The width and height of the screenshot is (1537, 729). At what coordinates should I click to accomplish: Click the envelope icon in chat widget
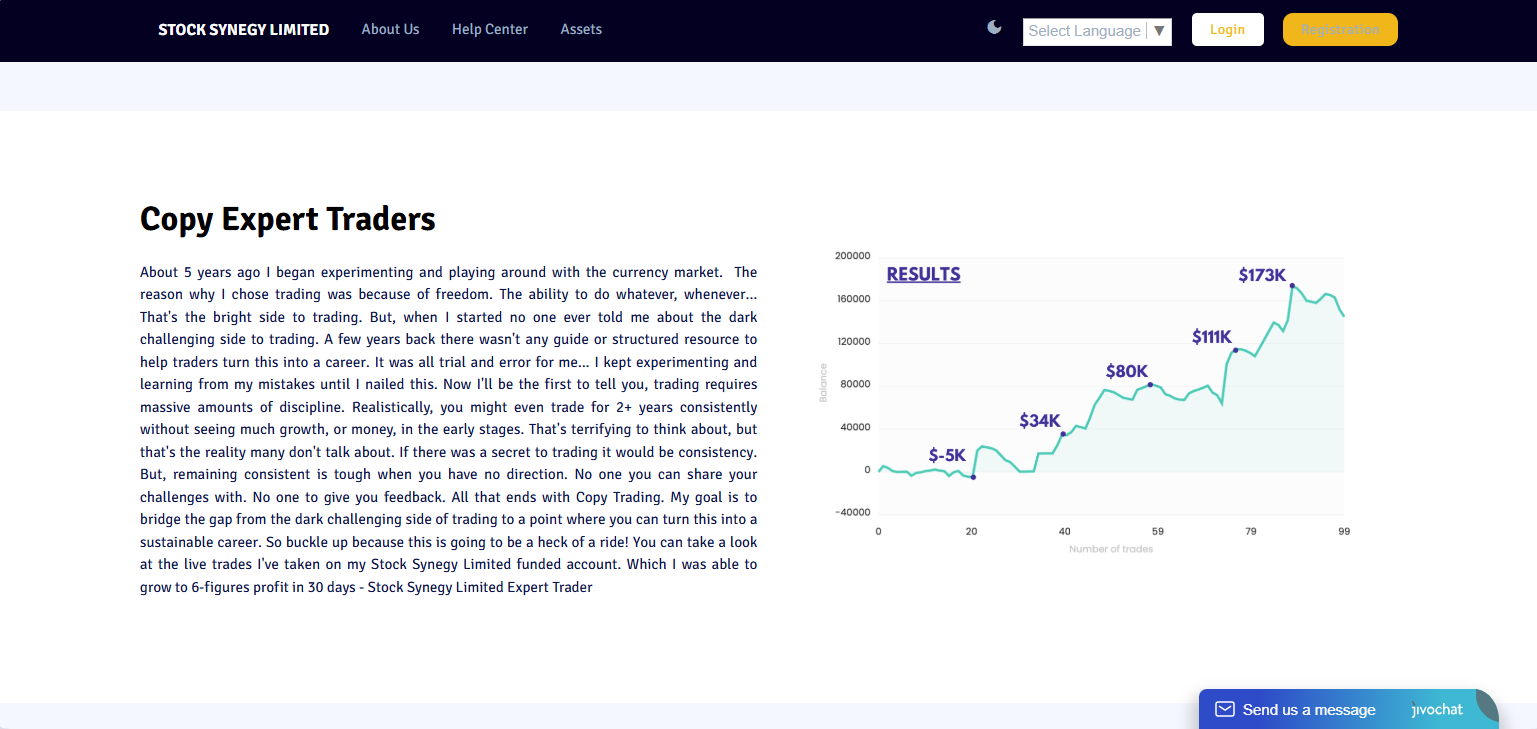pos(1225,709)
